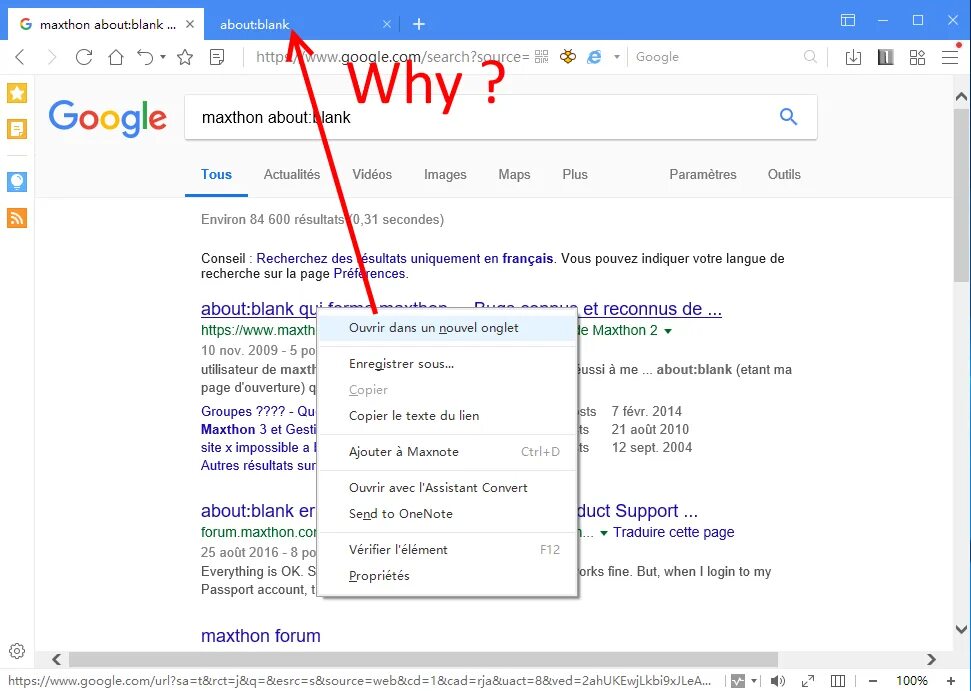Select 'Send to OneNote' menu entry
The width and height of the screenshot is (971, 691).
coord(447,513)
